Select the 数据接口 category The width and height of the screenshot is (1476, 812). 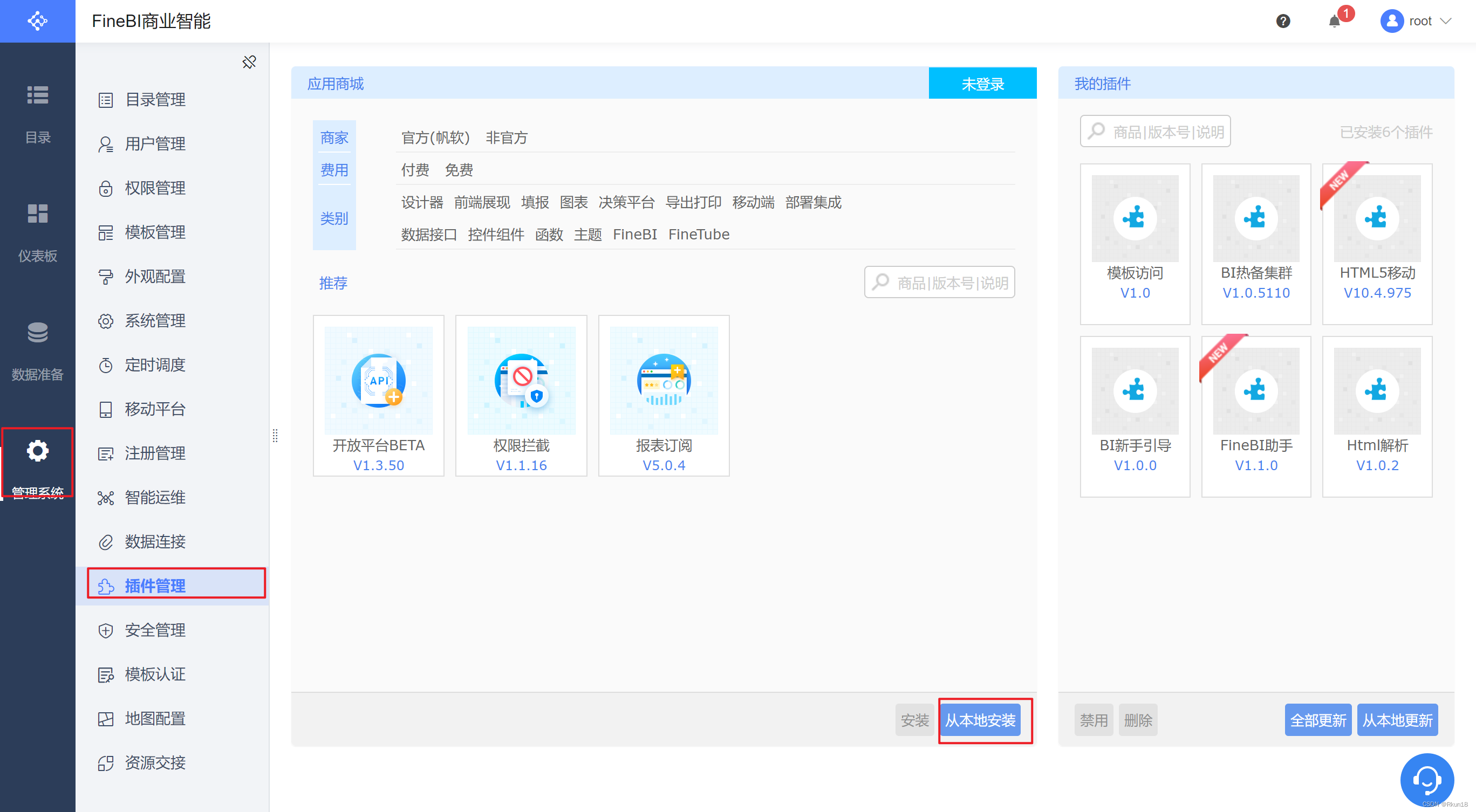click(429, 234)
